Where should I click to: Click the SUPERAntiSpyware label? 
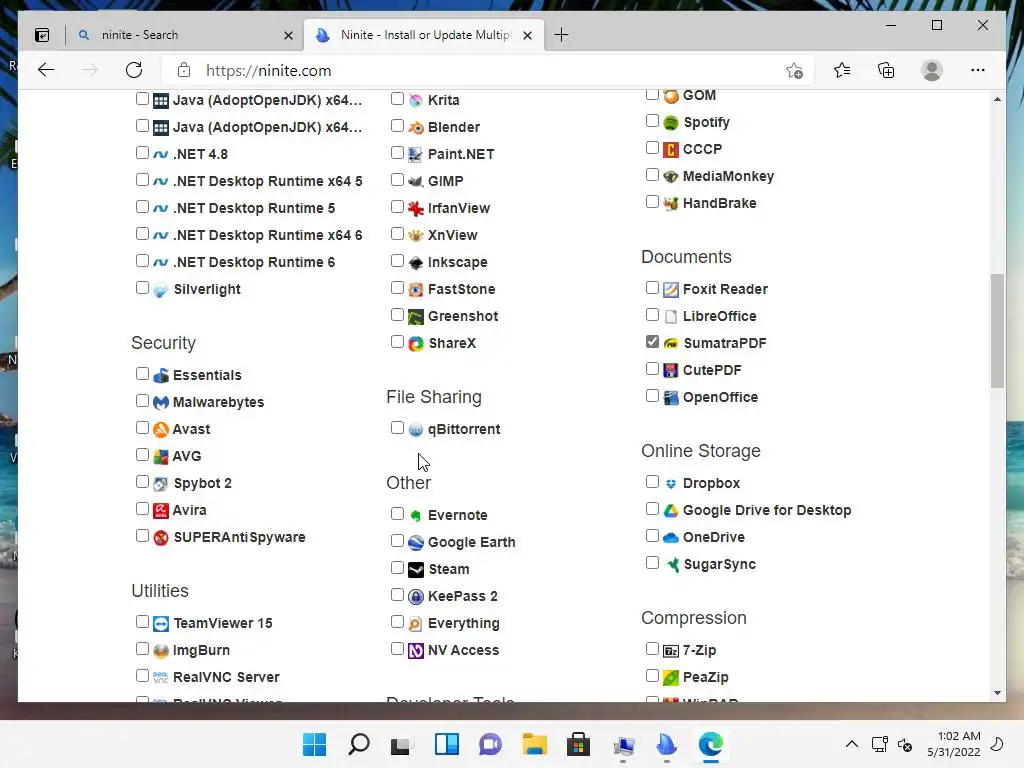click(x=239, y=537)
